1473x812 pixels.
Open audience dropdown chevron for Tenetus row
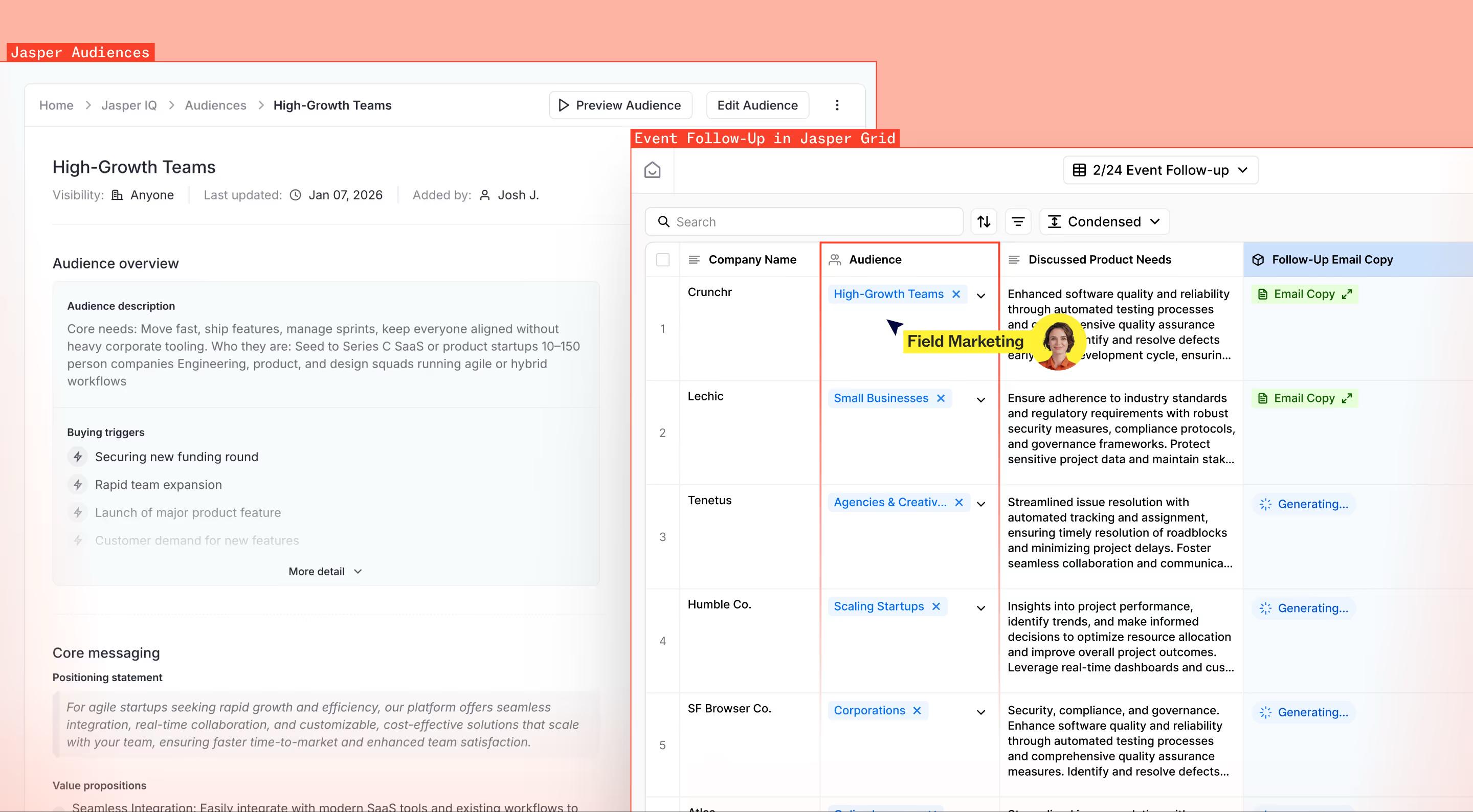980,504
